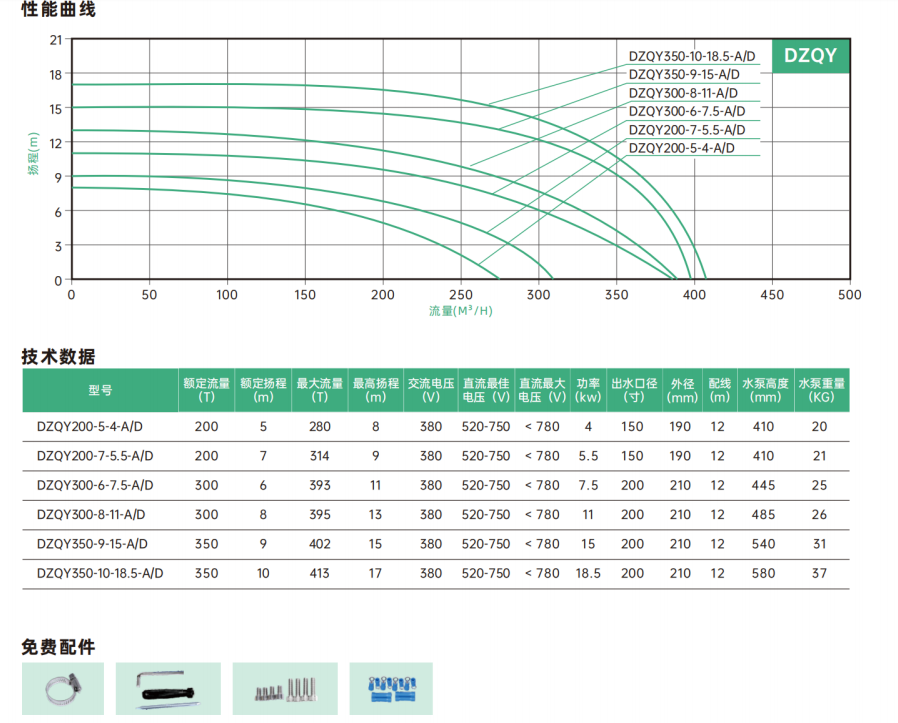Click the DZQY200-7-5.5-A/D table row name
The width and height of the screenshot is (898, 723).
point(95,456)
